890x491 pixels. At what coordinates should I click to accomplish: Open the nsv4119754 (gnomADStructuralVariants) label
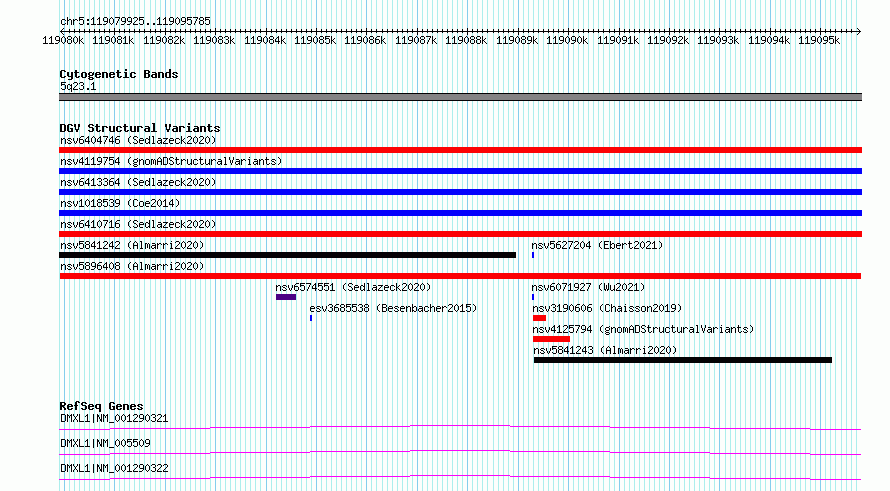171,161
